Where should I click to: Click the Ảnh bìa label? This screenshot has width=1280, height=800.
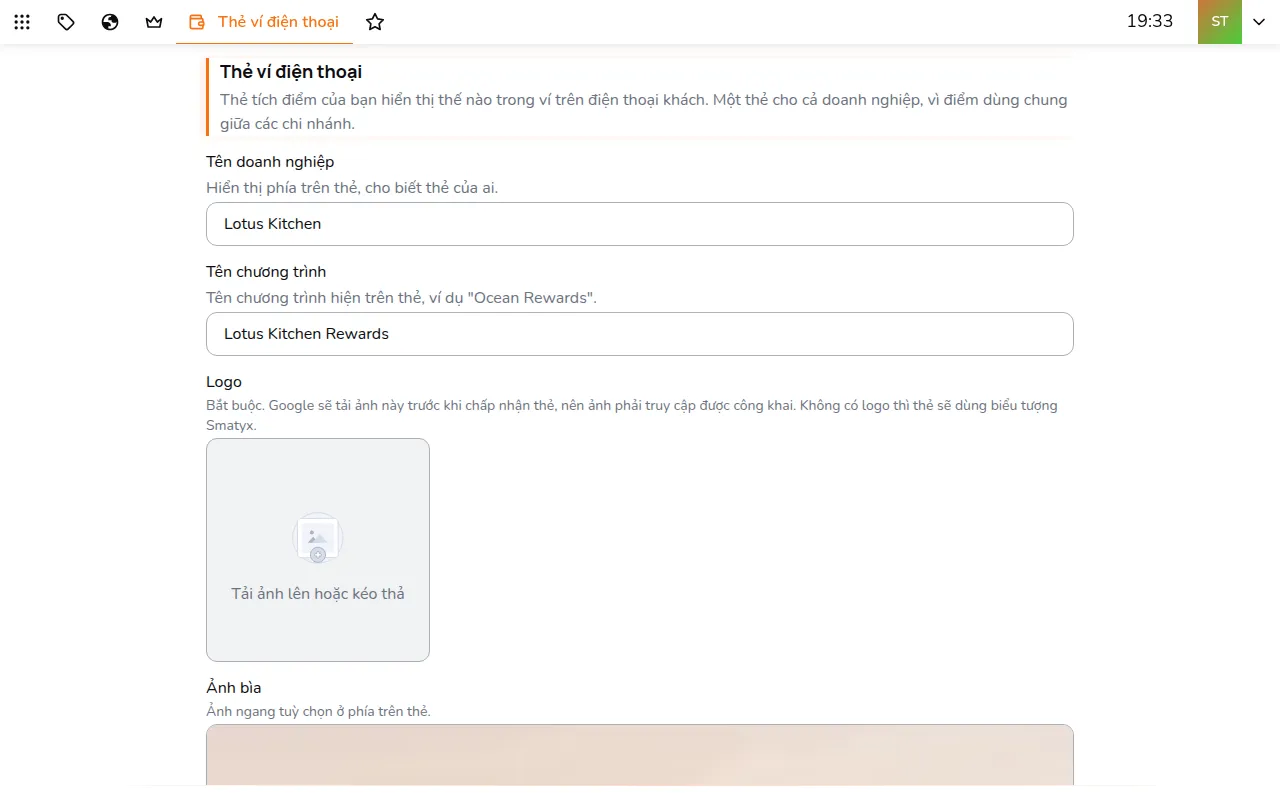click(x=234, y=688)
